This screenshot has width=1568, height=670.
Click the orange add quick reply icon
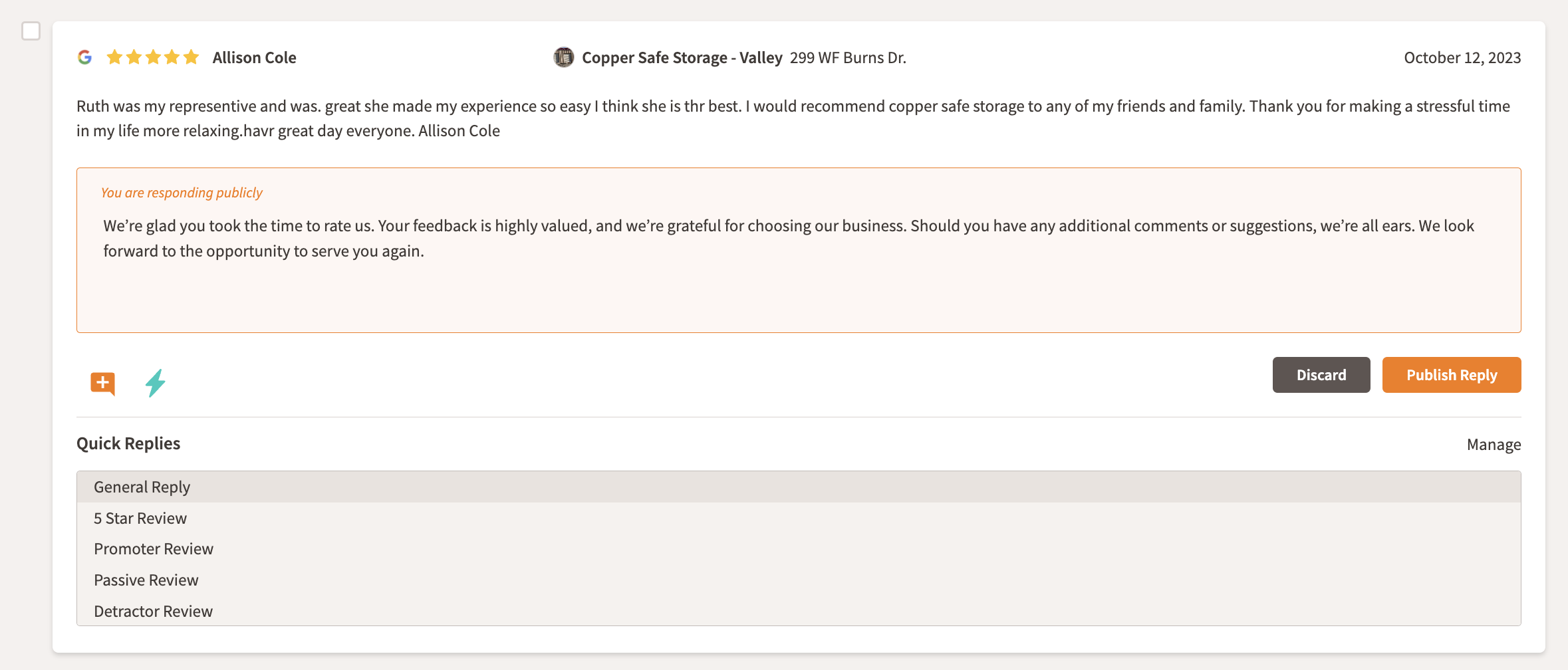pyautogui.click(x=102, y=383)
